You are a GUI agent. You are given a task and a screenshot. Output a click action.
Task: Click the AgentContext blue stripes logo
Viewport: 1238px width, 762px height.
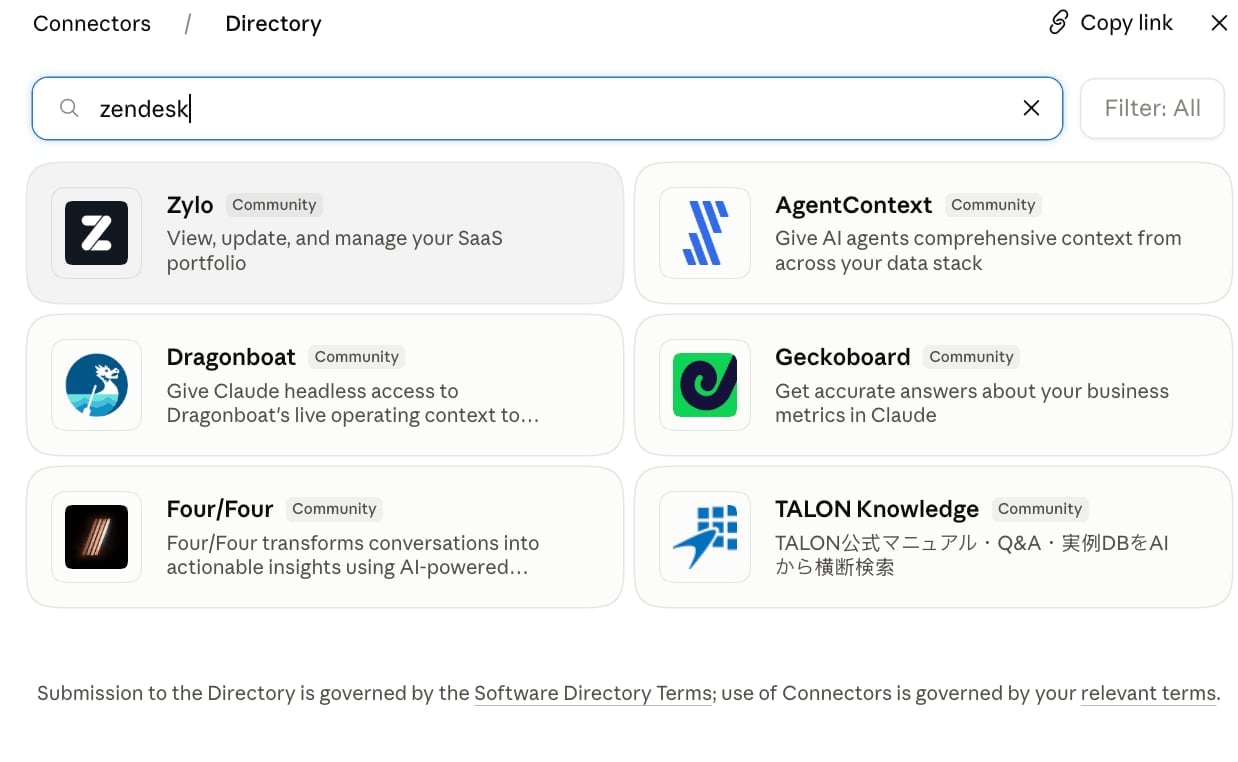705,233
